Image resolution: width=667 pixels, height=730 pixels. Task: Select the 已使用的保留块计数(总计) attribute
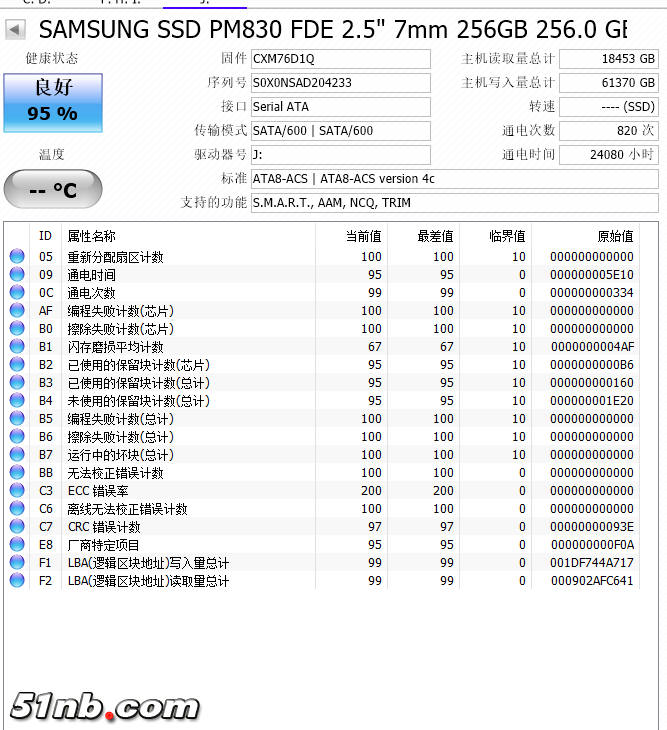coord(139,383)
